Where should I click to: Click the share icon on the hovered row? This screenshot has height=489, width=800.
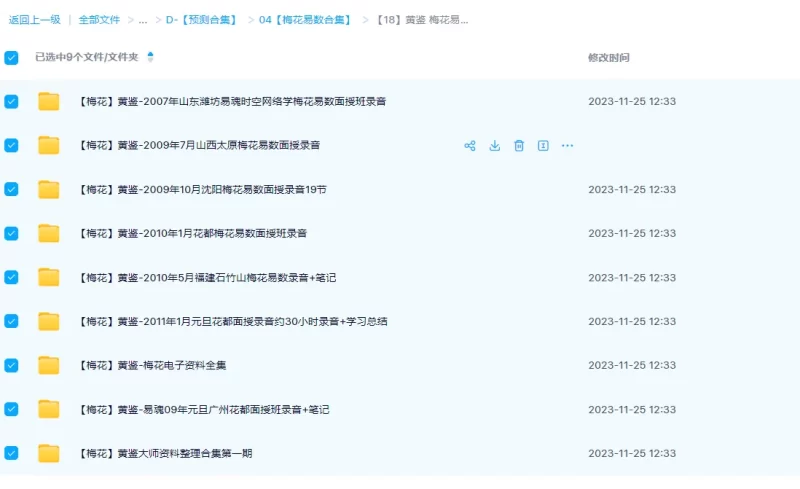coord(469,146)
